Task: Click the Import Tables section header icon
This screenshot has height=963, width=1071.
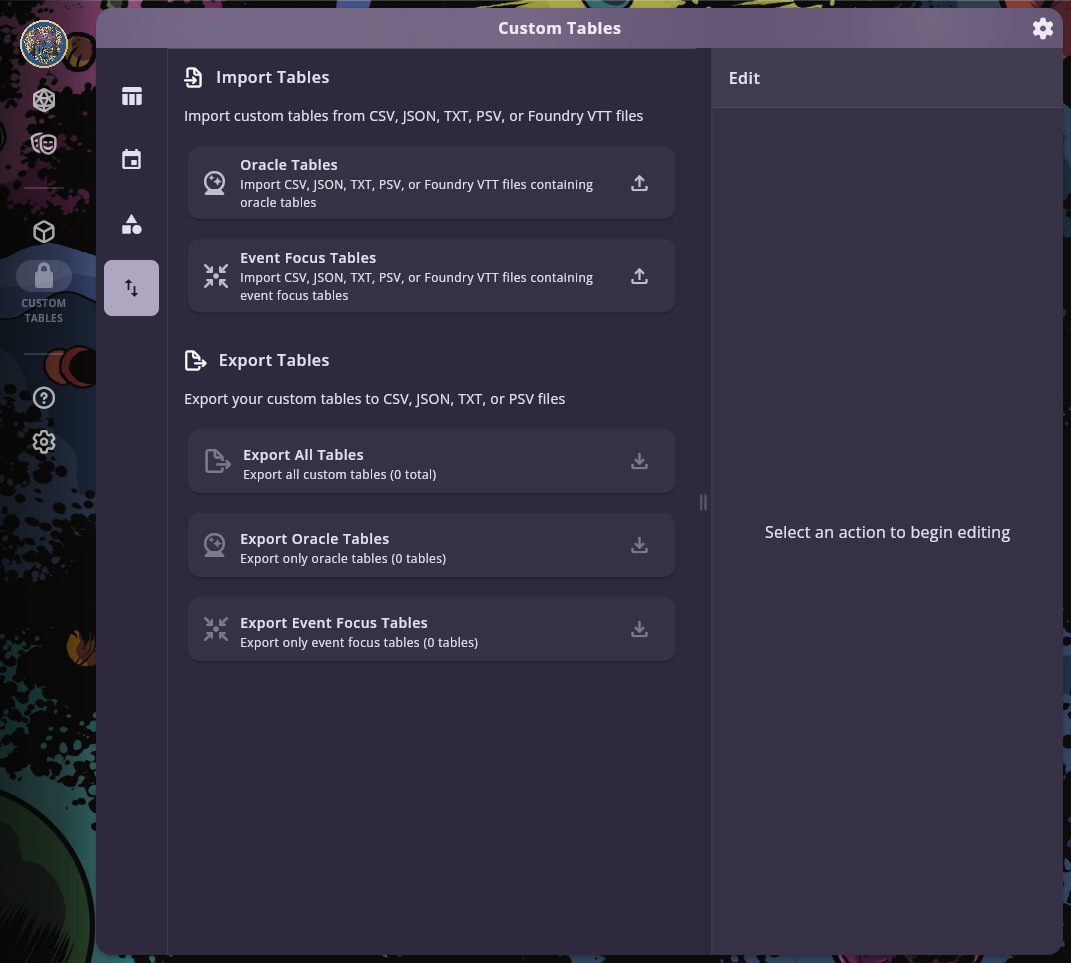Action: click(193, 77)
